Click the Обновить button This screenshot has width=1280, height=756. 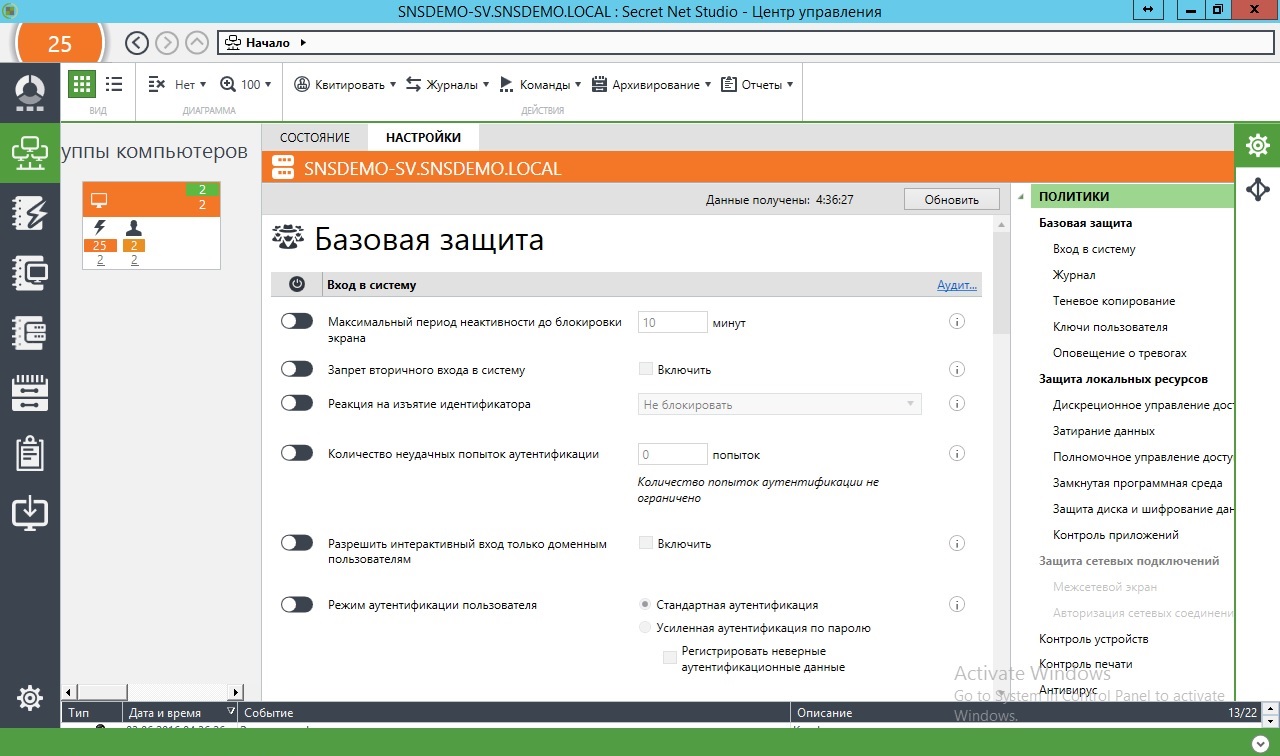(x=951, y=199)
